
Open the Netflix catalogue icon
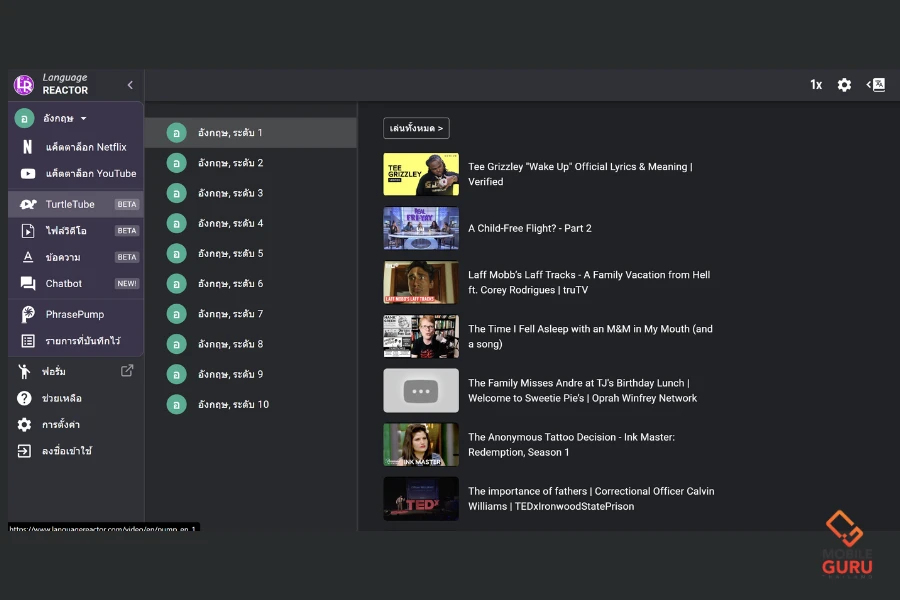pos(27,147)
